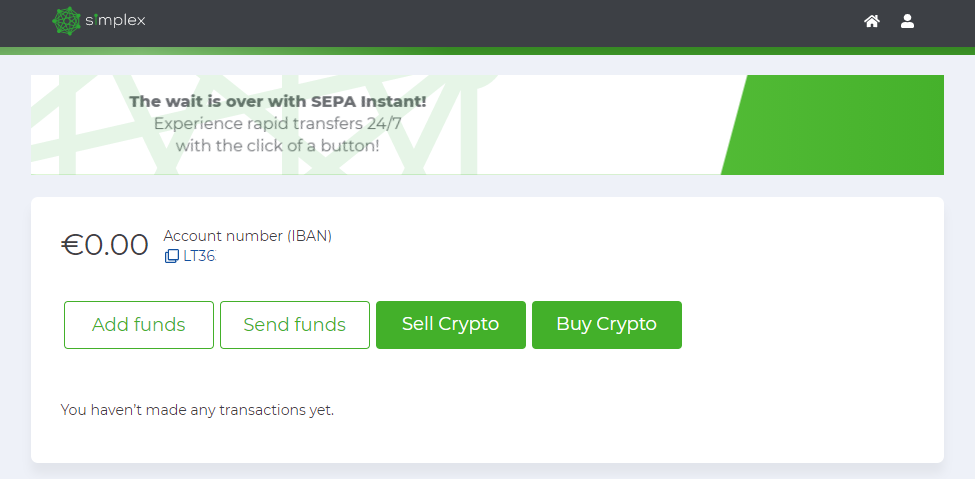Image resolution: width=975 pixels, height=479 pixels.
Task: Open the user profile icon
Action: pos(907,21)
